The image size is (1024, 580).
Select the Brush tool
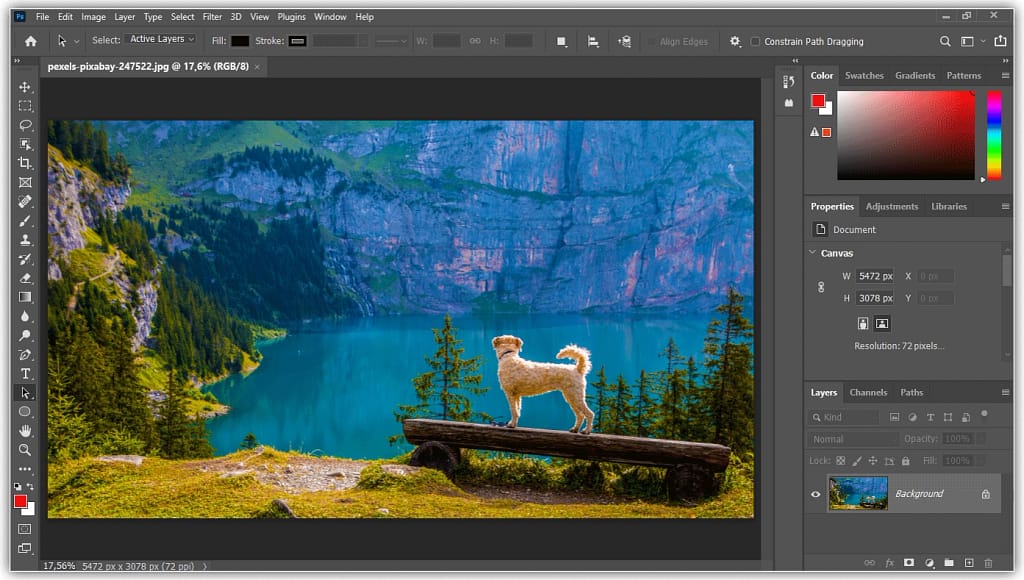[x=25, y=221]
